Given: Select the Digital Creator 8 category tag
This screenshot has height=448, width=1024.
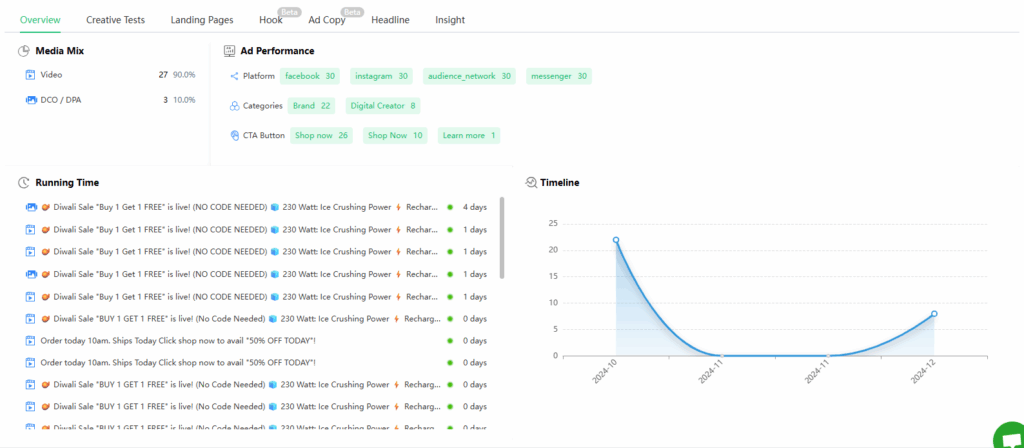Looking at the screenshot, I should pyautogui.click(x=383, y=106).
